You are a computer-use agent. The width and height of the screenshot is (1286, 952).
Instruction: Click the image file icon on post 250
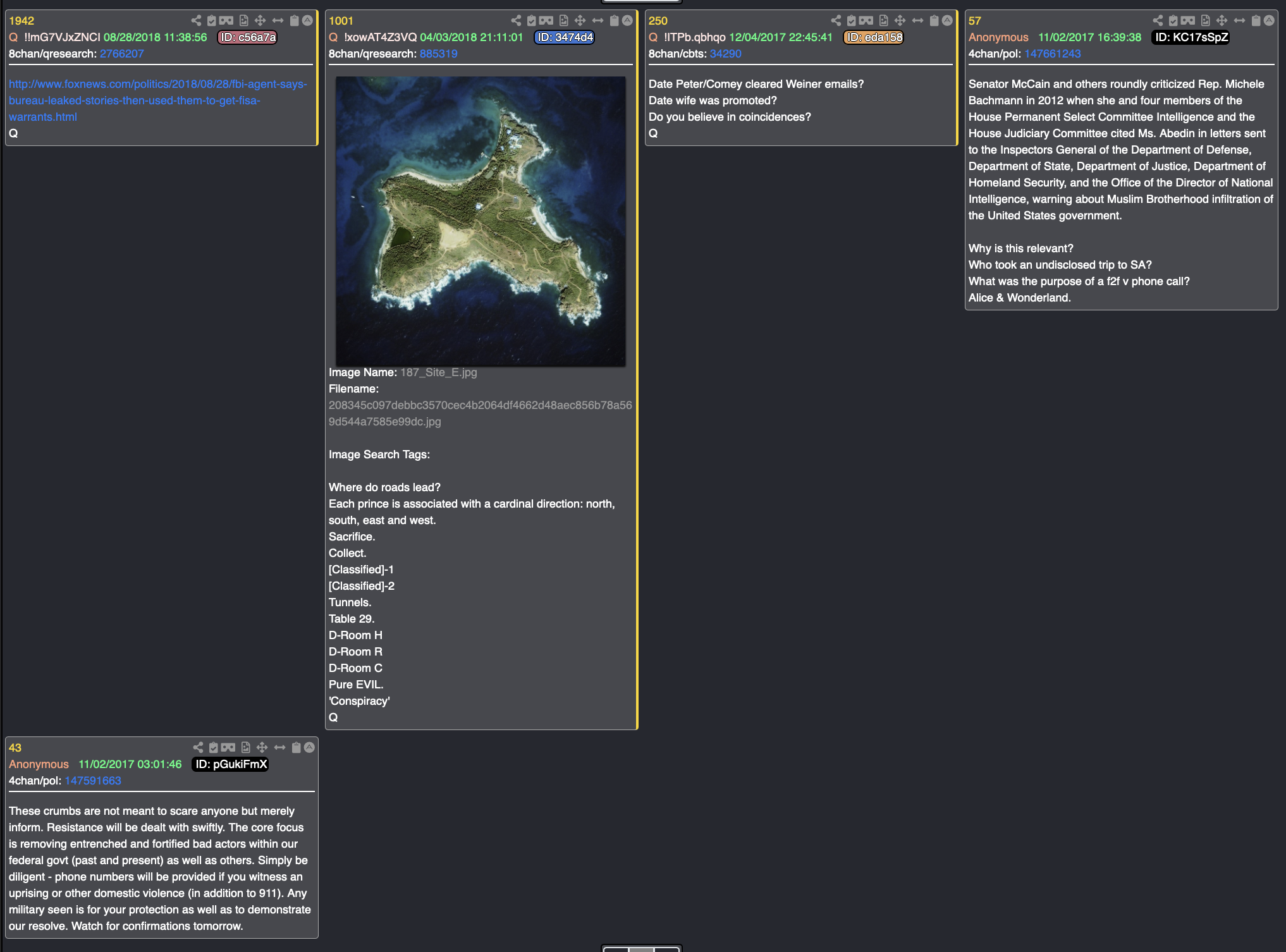tap(884, 20)
